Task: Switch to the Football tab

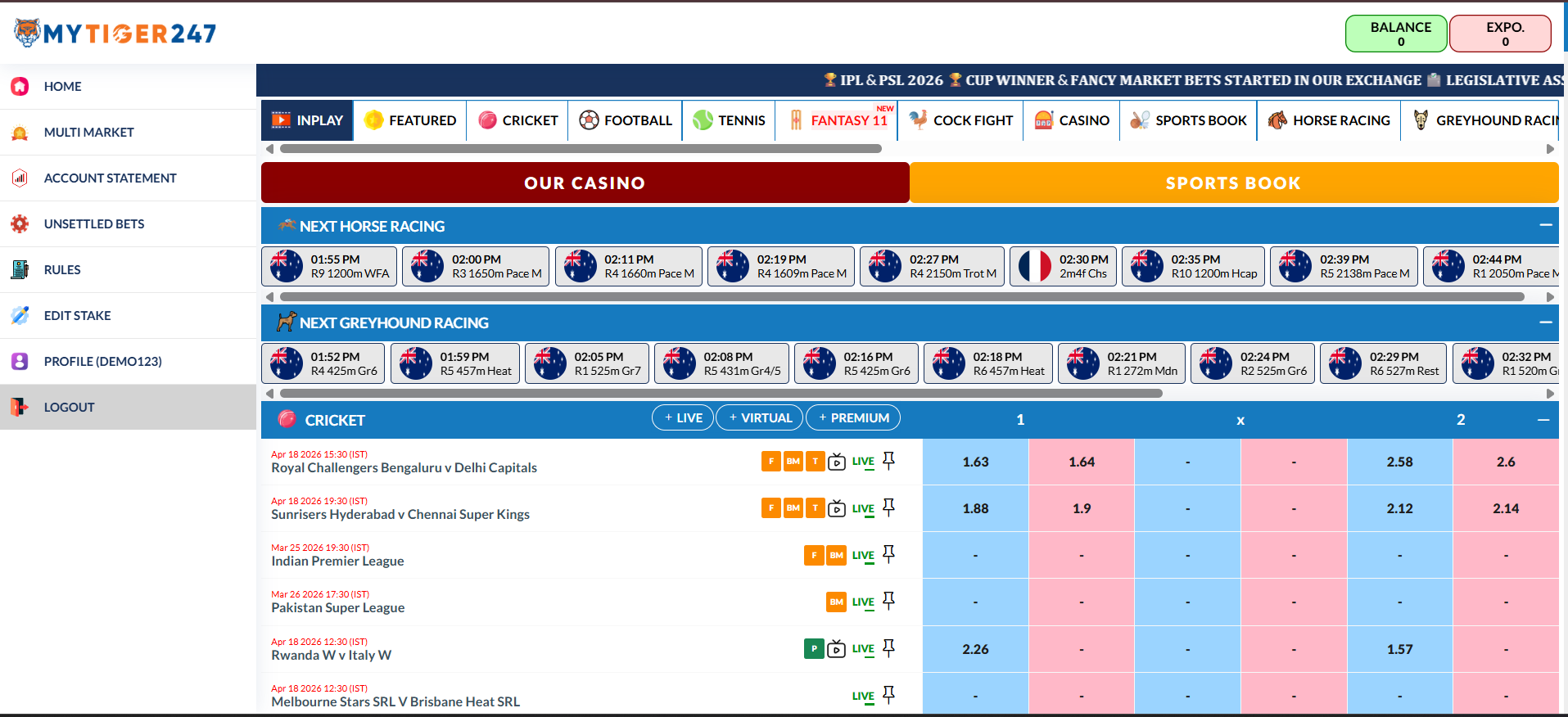Action: (626, 120)
